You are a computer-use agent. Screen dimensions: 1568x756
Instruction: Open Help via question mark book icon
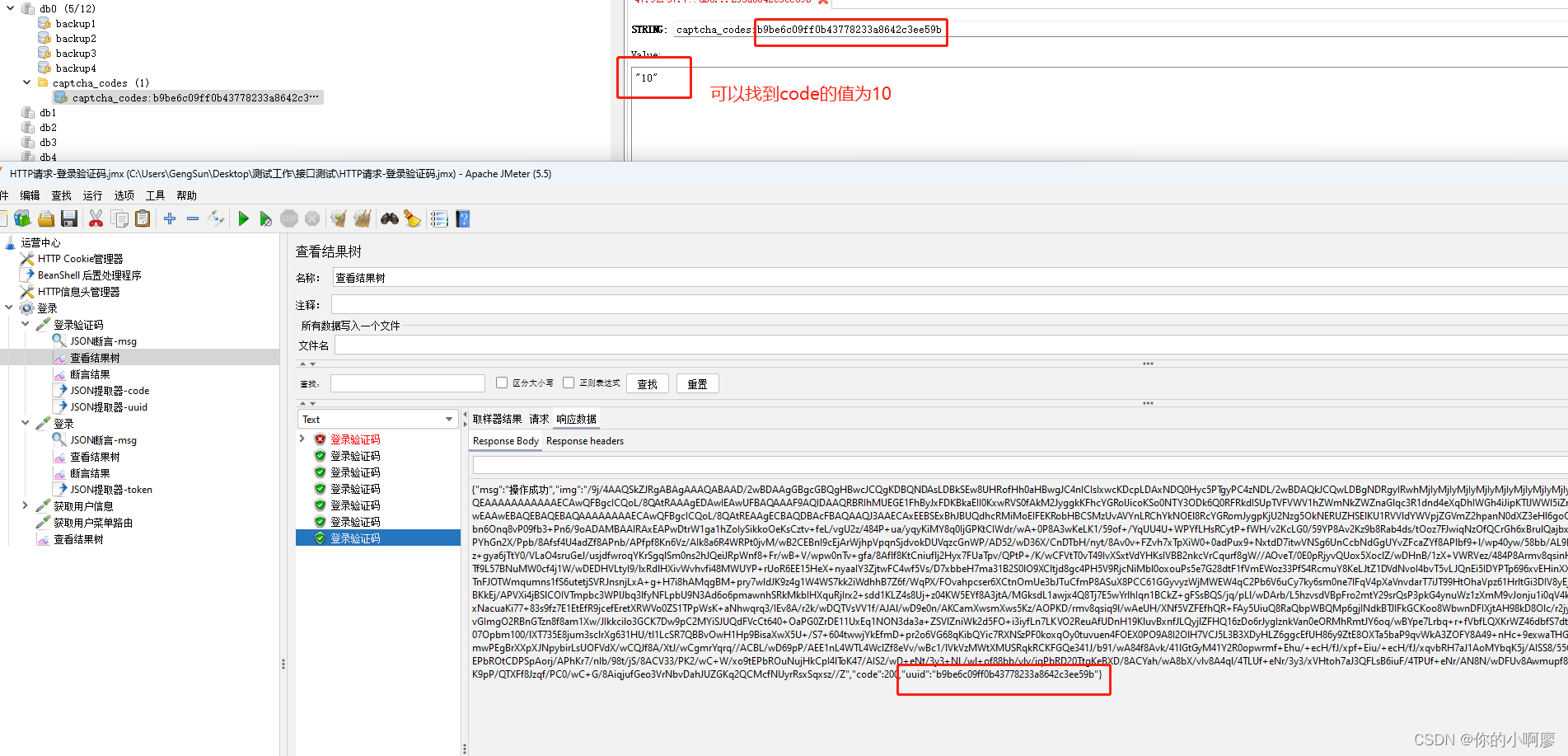[463, 218]
